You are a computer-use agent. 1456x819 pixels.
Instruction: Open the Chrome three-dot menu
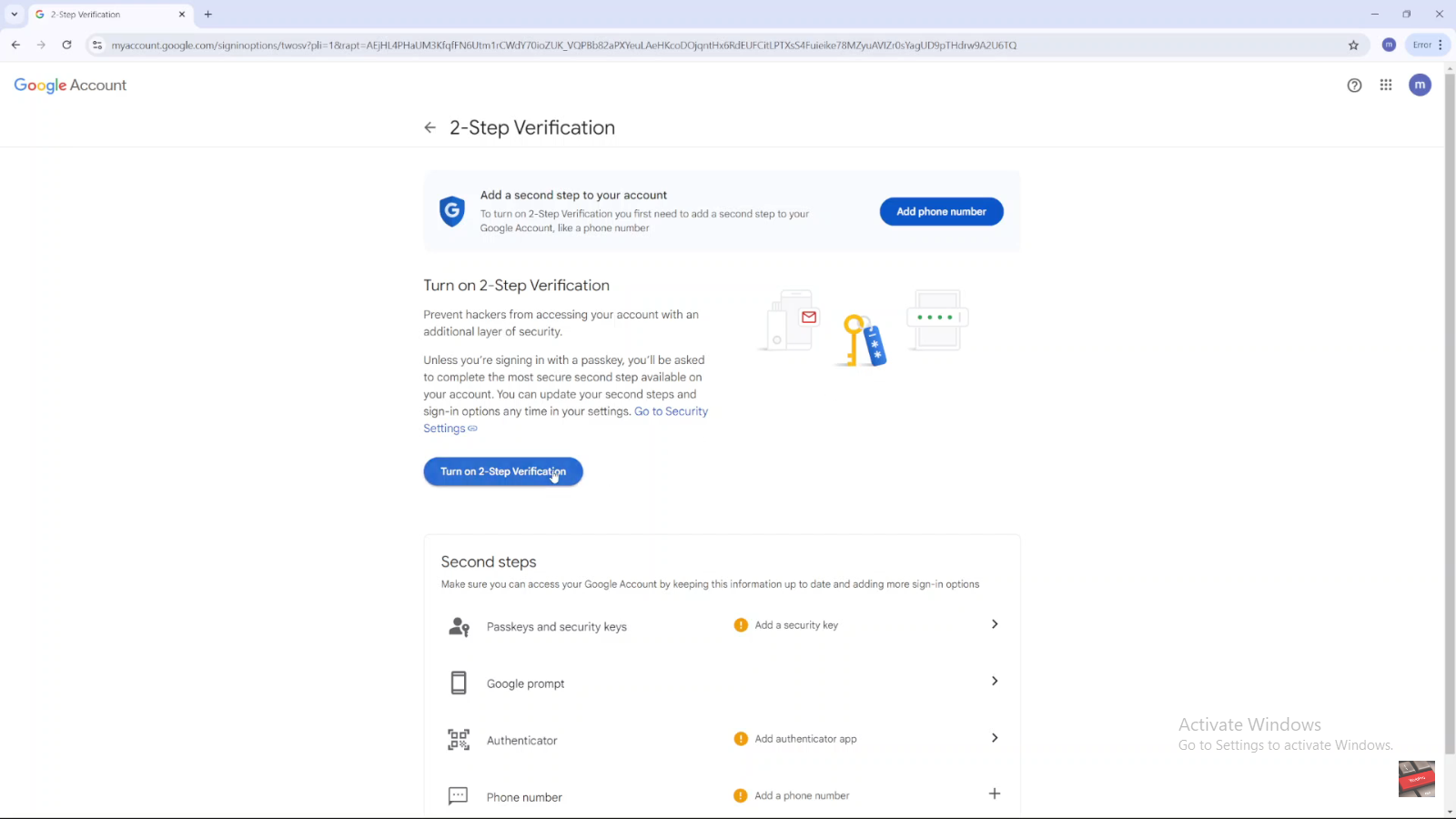pyautogui.click(x=1441, y=45)
